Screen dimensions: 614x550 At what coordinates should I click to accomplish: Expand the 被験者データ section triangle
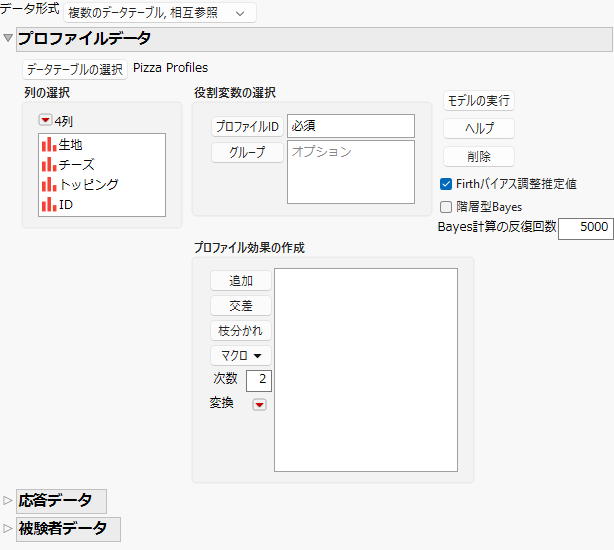tap(7, 528)
